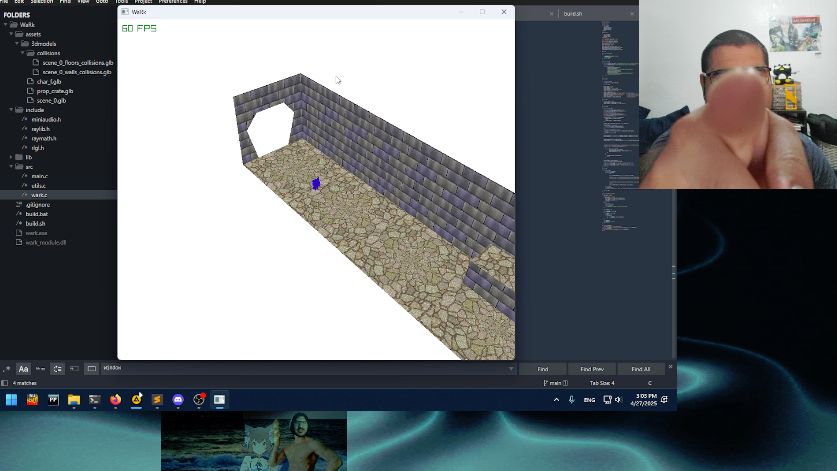The height and width of the screenshot is (471, 837).
Task: Toggle case sensitive Aa search option
Action: click(23, 368)
